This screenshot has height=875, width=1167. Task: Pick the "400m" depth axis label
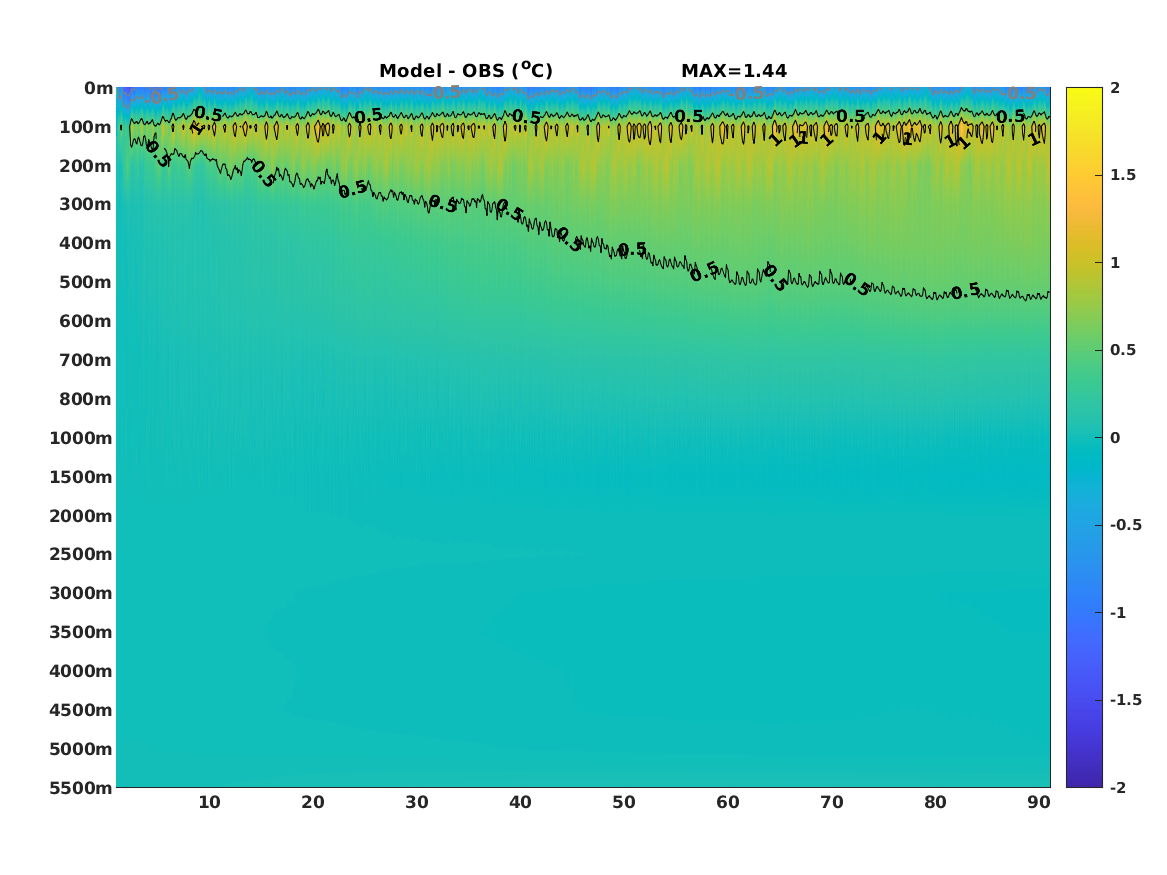point(86,243)
